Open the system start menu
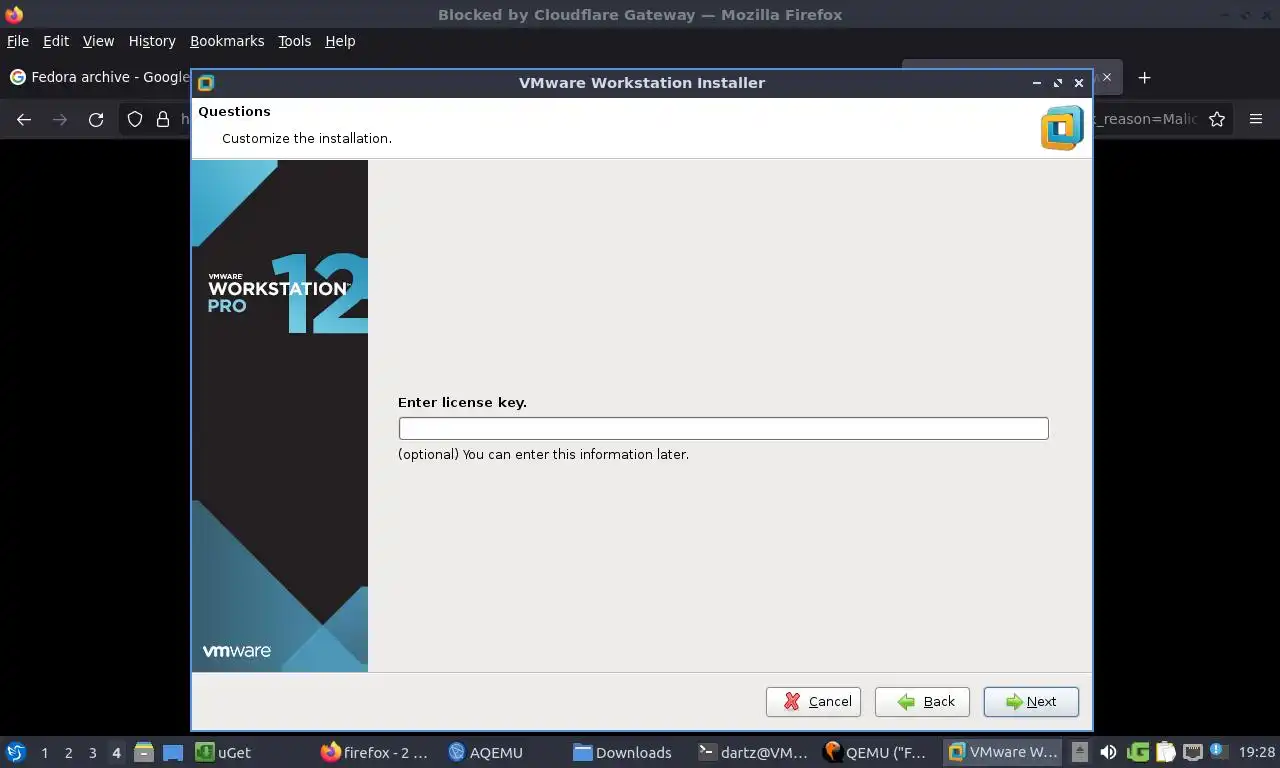 (x=15, y=752)
